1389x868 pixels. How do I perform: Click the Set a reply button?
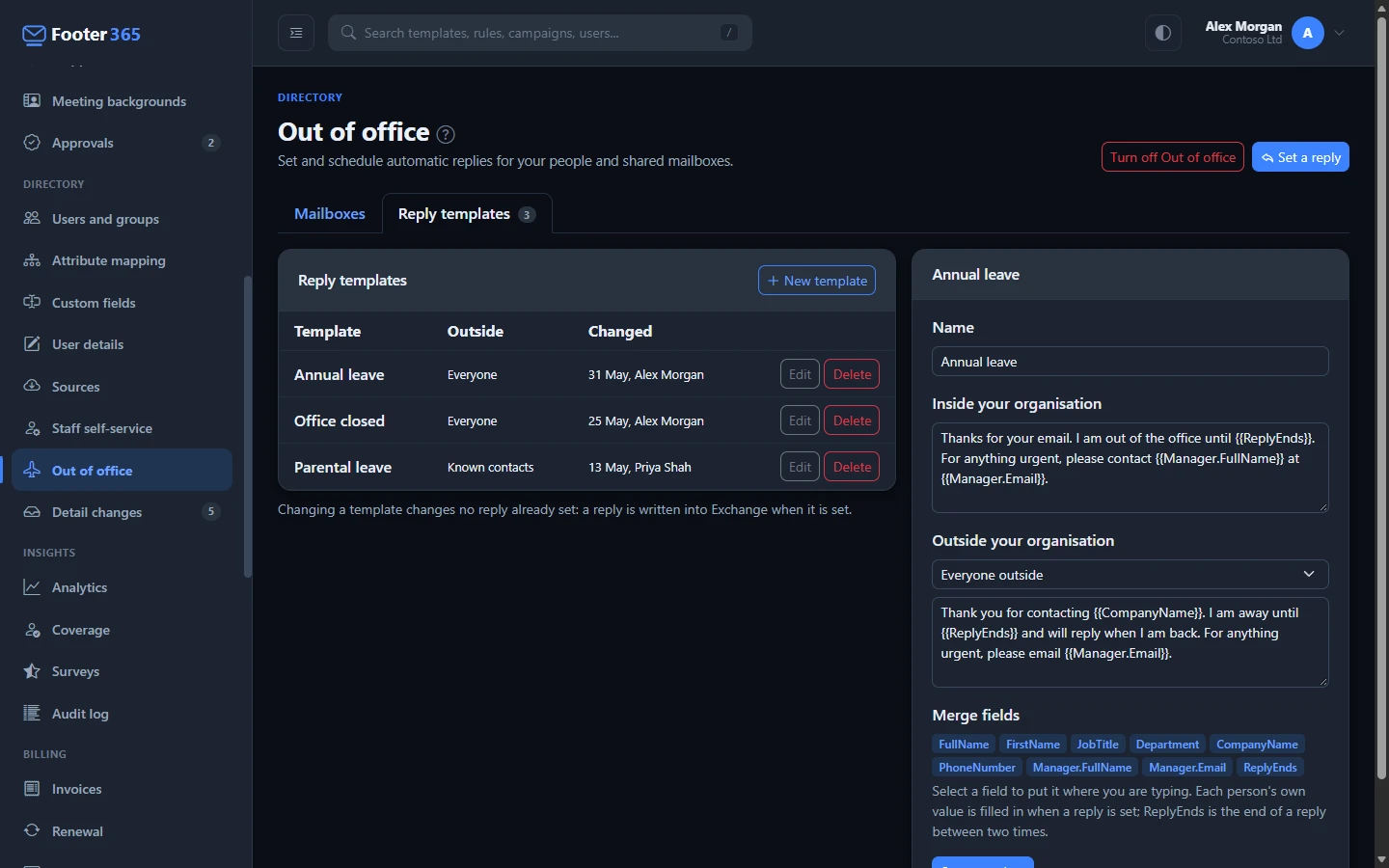tap(1300, 157)
